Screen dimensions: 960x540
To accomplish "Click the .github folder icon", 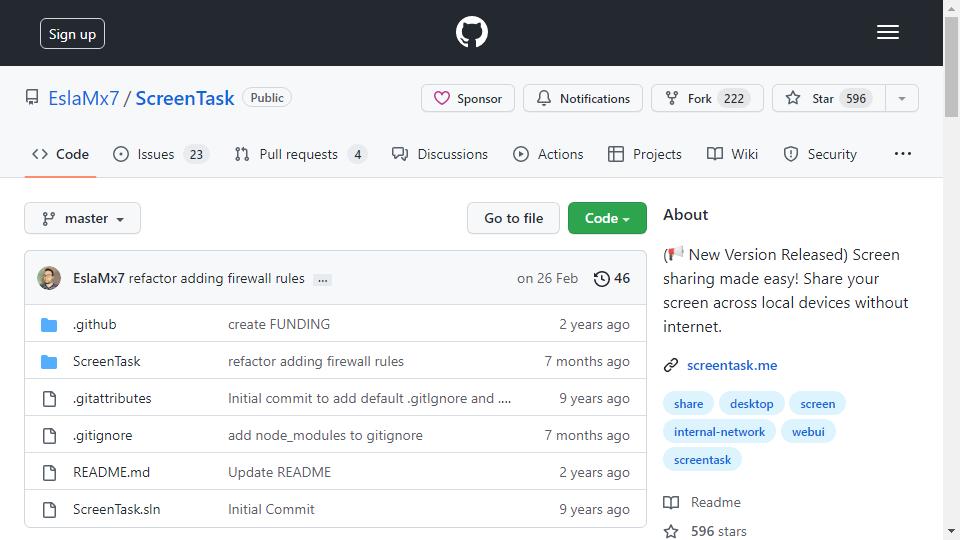I will (49, 324).
